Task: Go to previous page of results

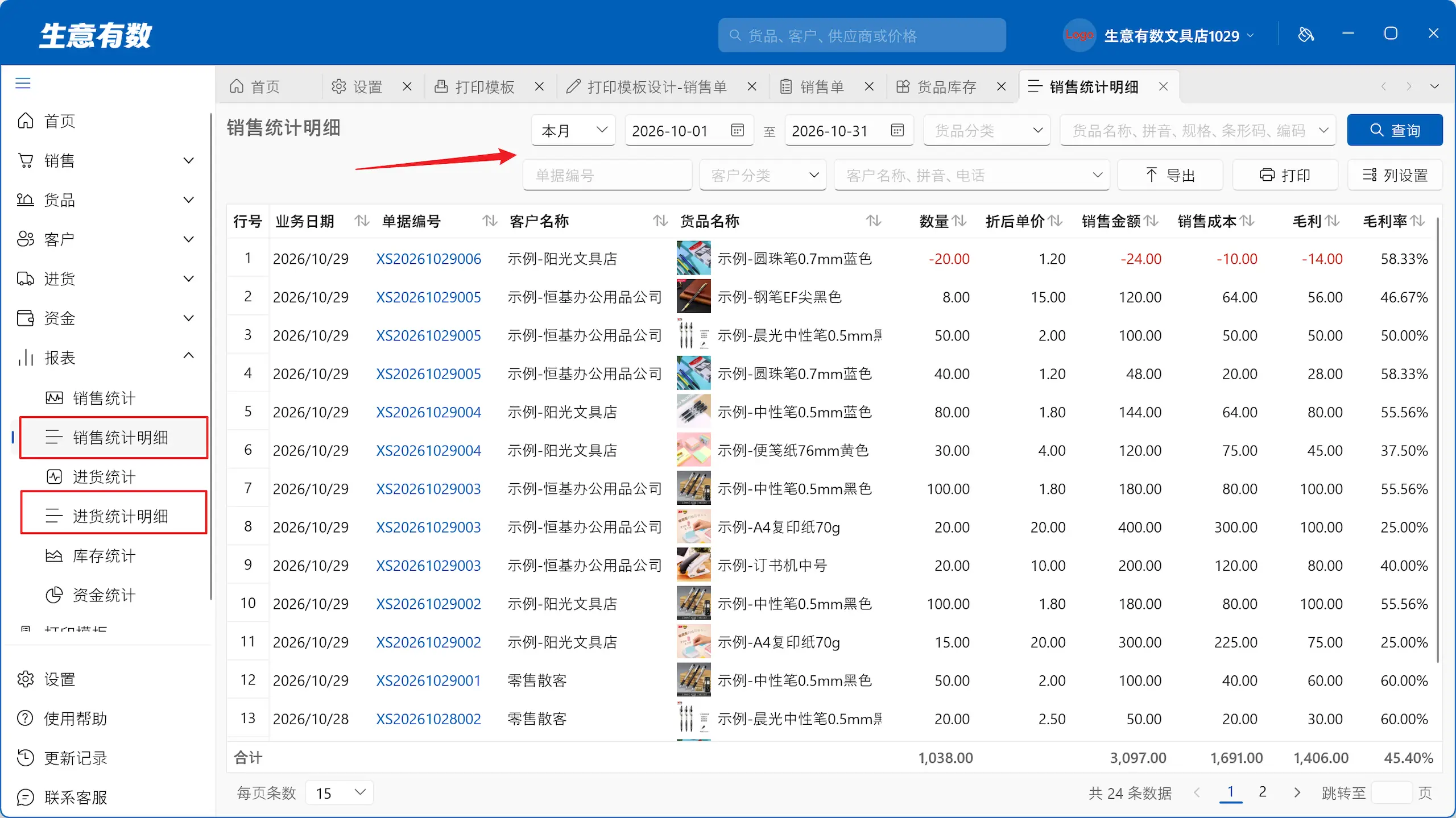Action: (1197, 792)
